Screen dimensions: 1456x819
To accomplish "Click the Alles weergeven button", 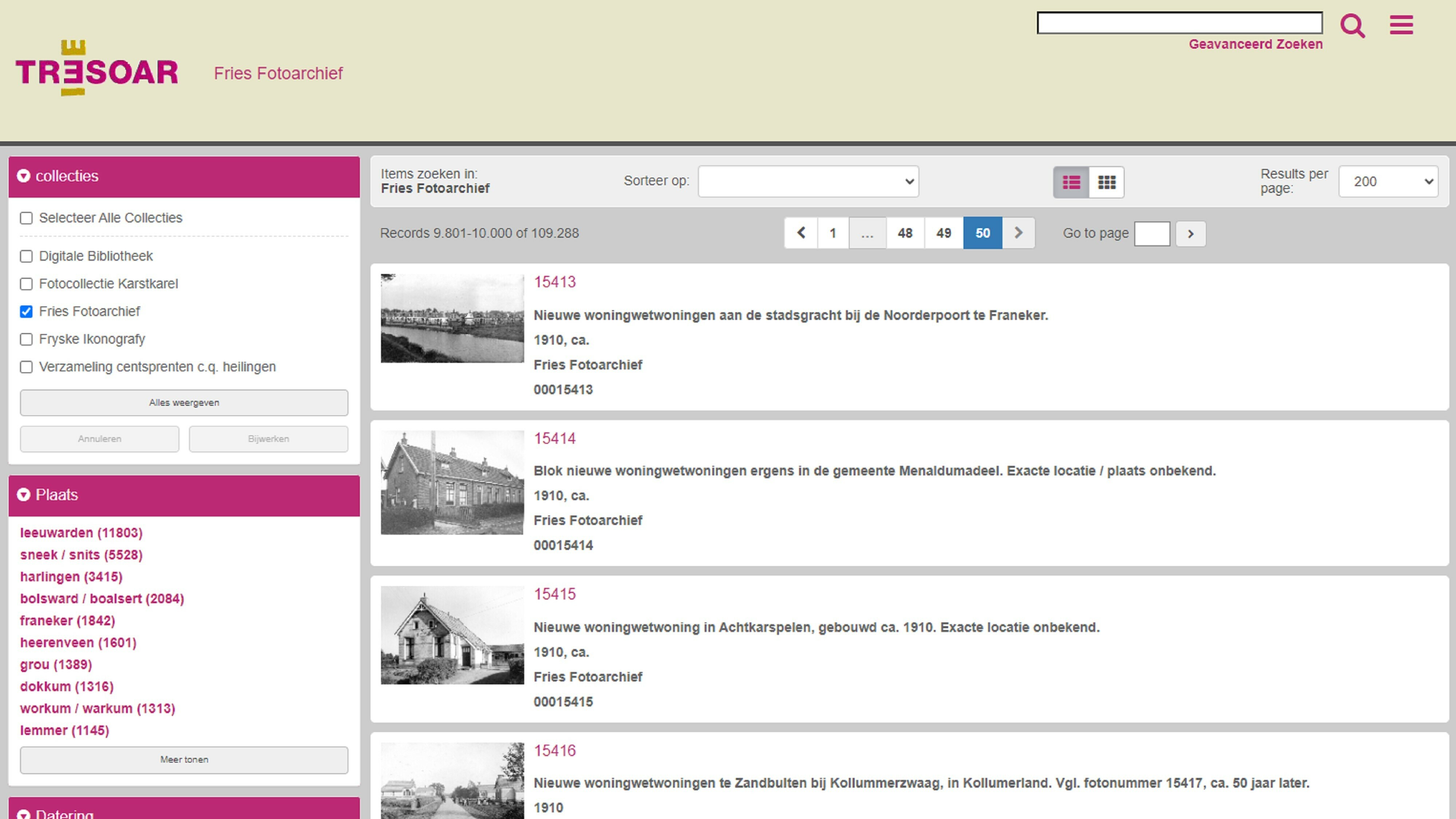I will tap(184, 403).
